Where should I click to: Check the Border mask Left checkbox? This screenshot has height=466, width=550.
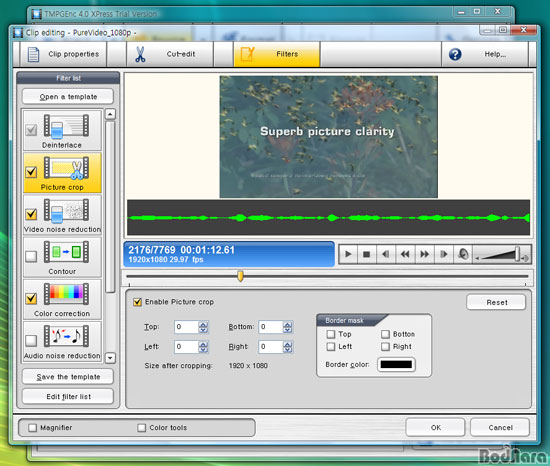click(331, 346)
